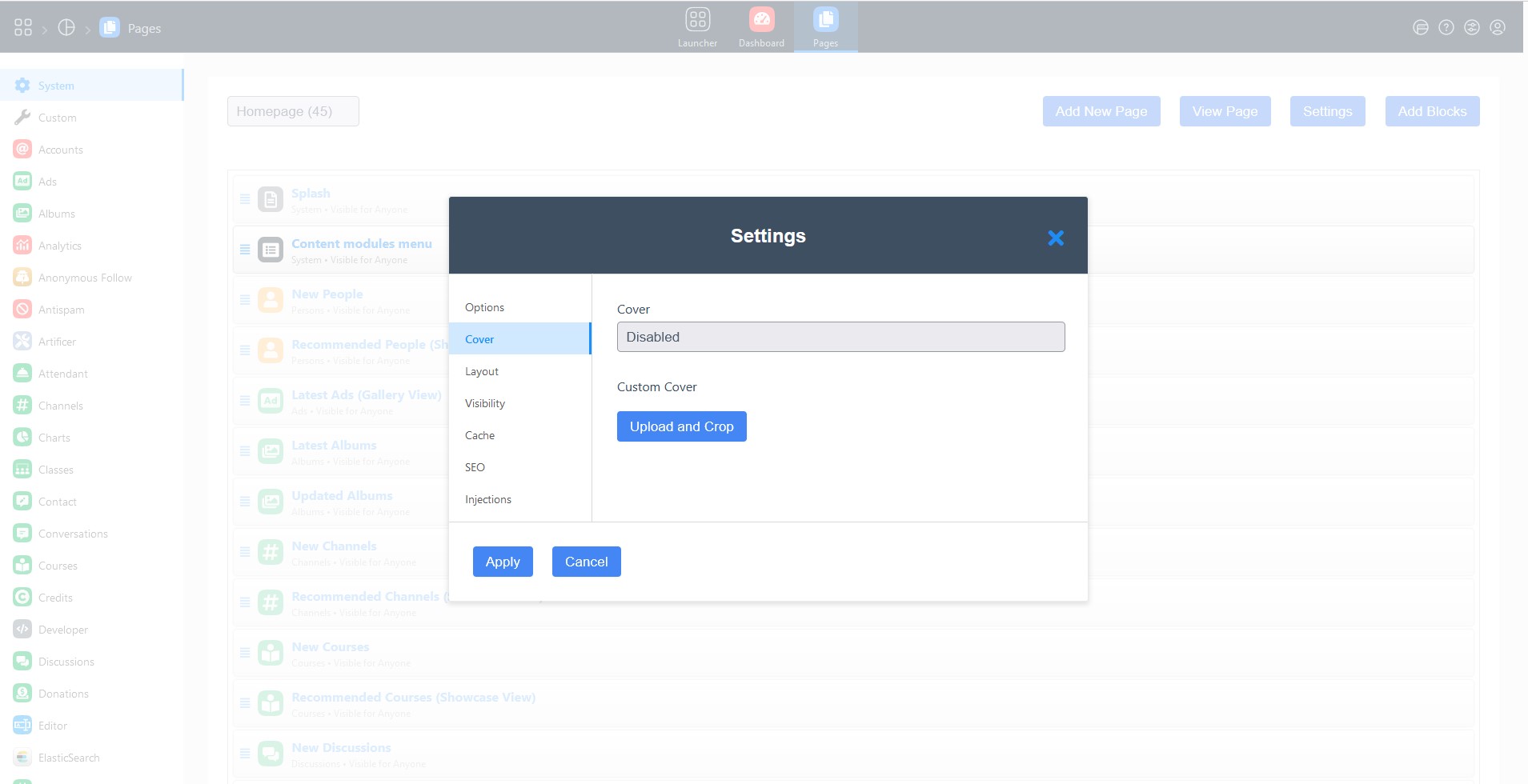1528x784 pixels.
Task: Switch to the Layout settings tab
Action: (482, 371)
